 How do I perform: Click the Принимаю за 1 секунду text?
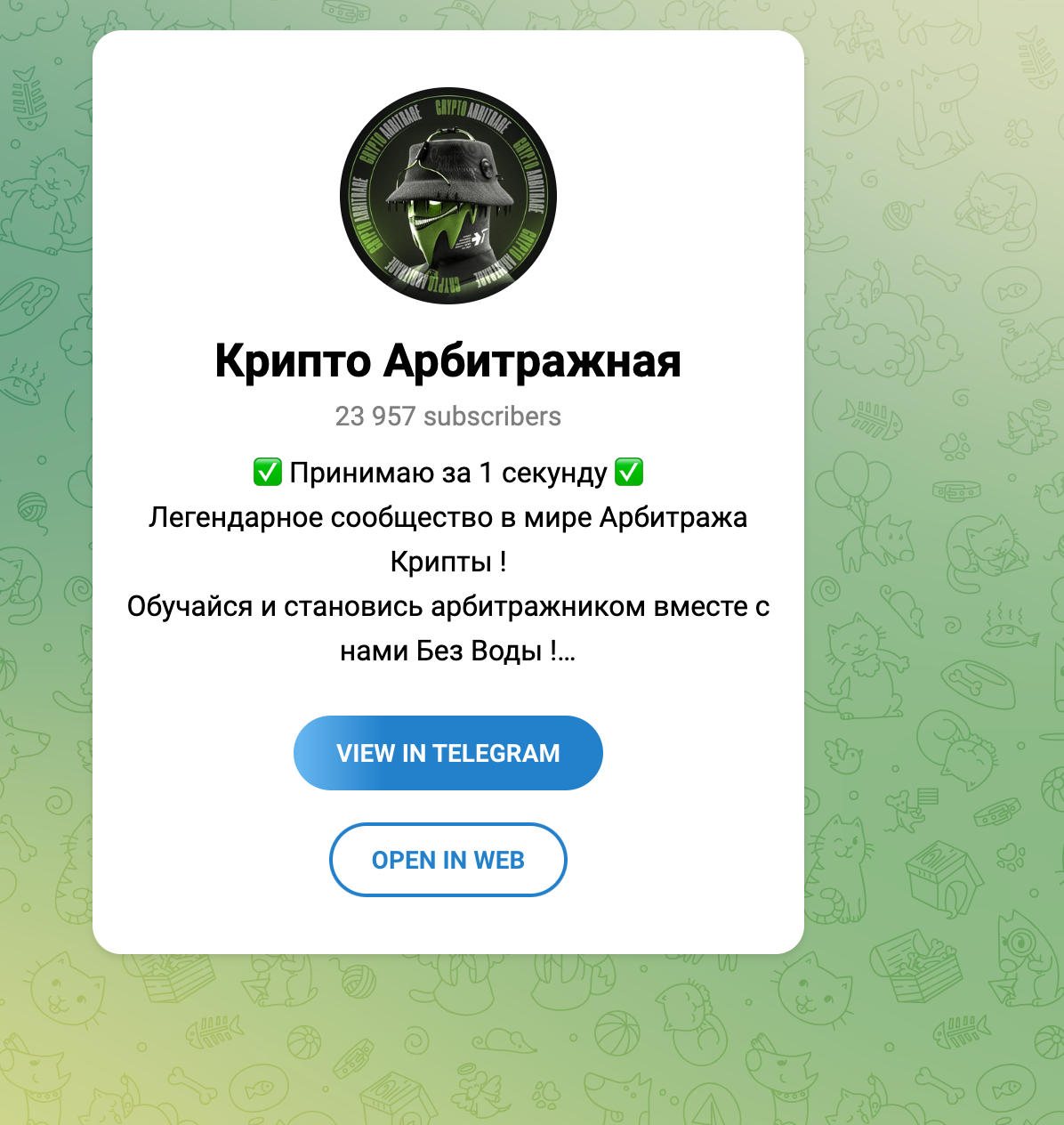(448, 473)
